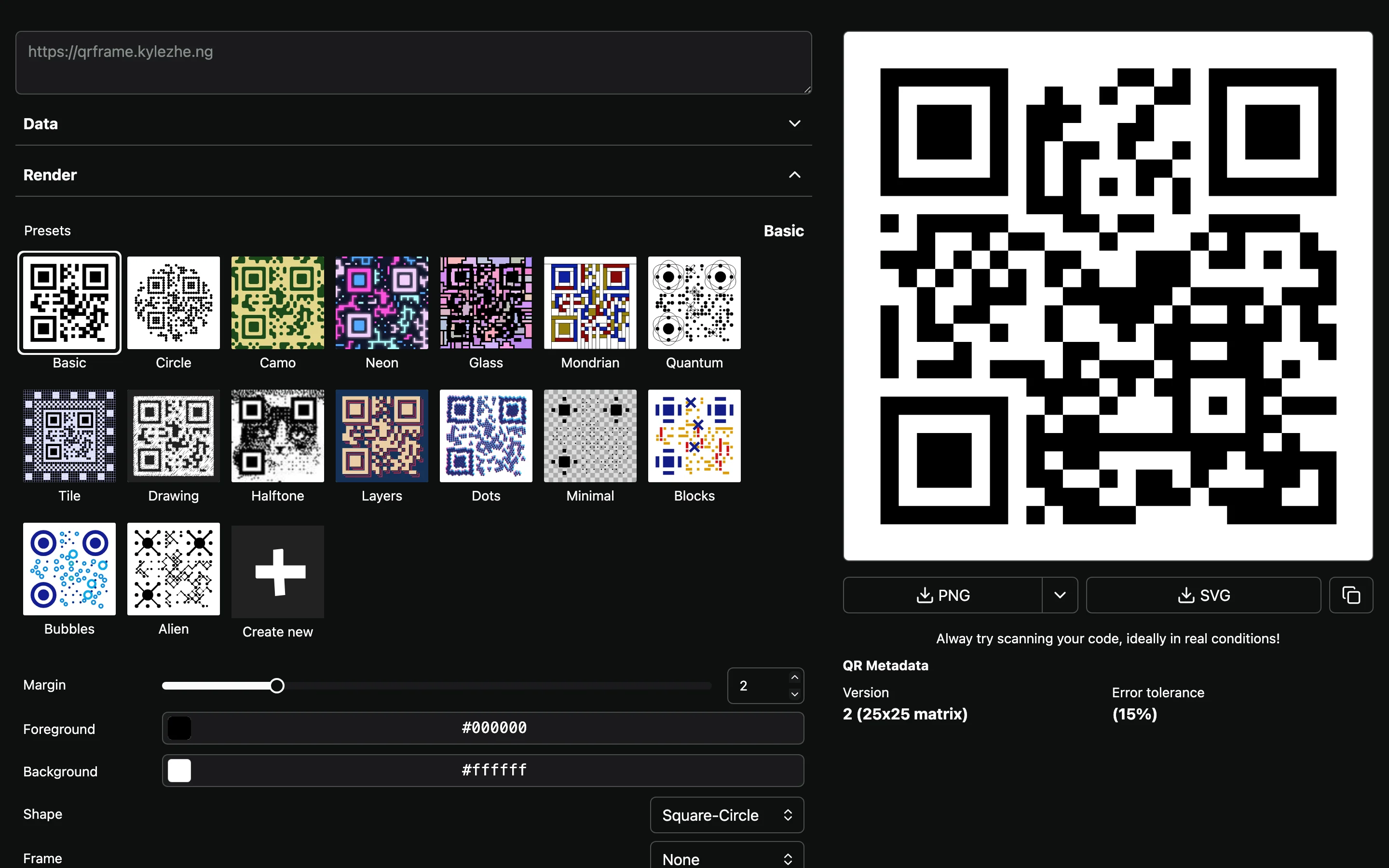Open the Shape Square-Circle dropdown

[727, 815]
